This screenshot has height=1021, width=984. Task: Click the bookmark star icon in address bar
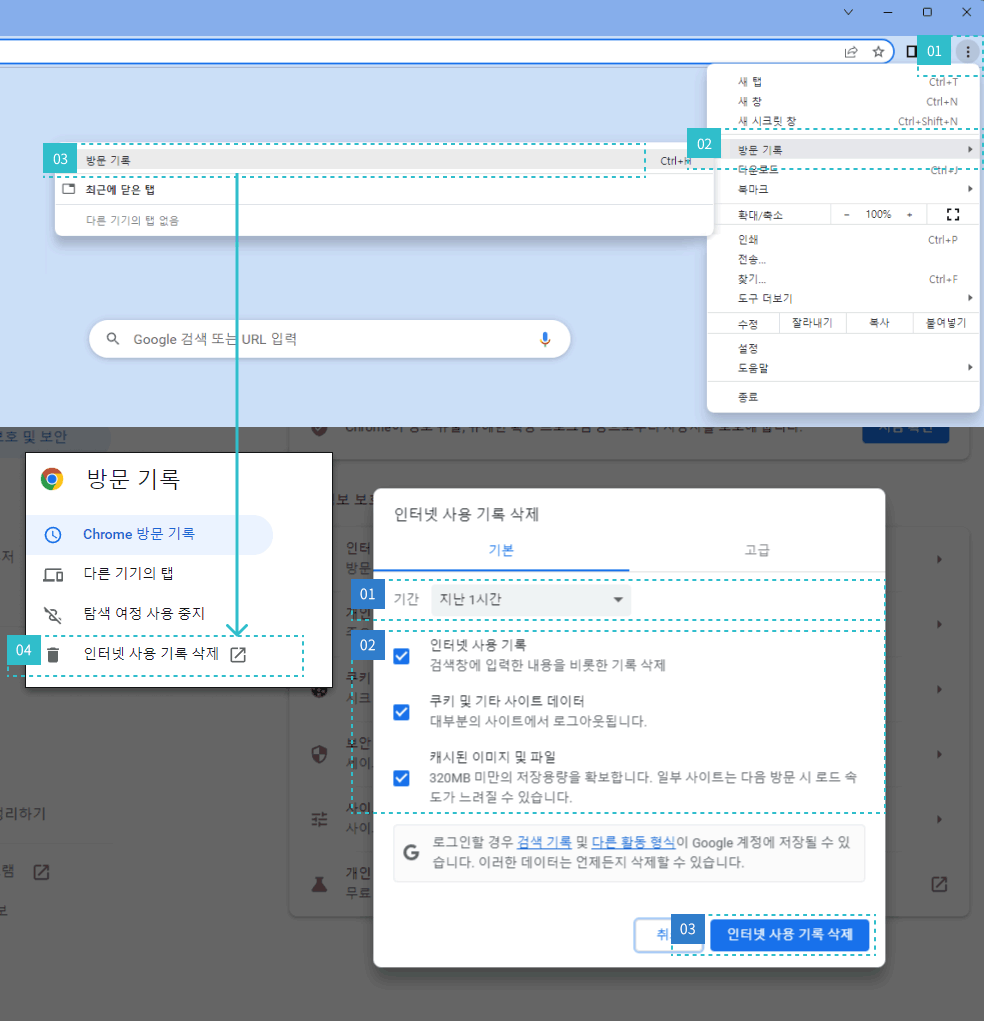878,51
